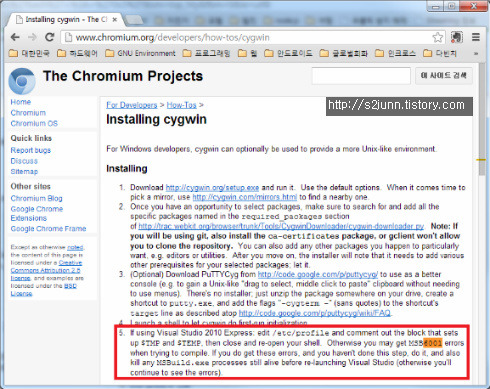490x389 pixels.
Task: Open the Chromium OS sidebar link
Action: coord(34,123)
